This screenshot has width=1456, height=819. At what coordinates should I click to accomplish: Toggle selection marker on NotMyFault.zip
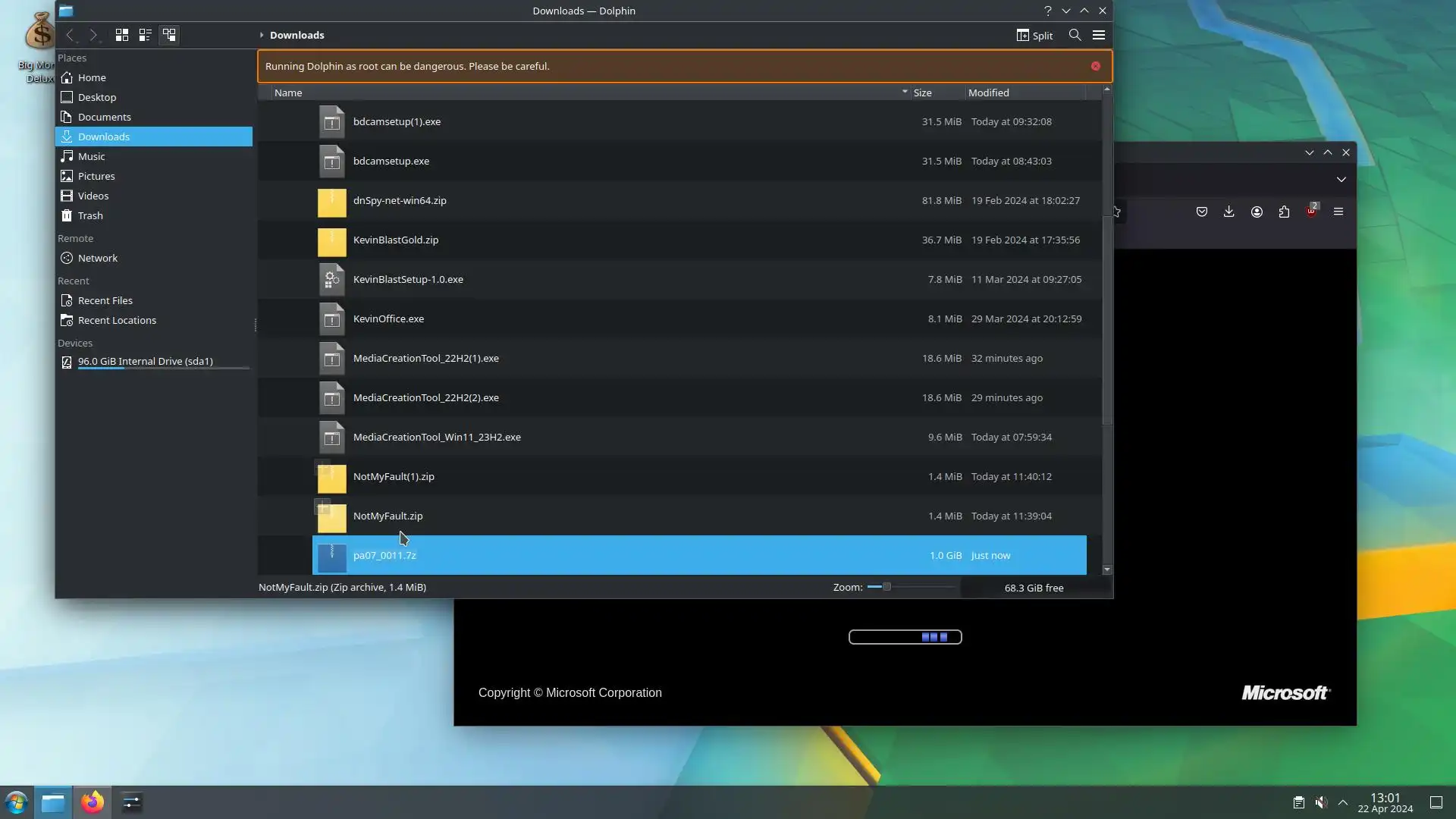[323, 507]
